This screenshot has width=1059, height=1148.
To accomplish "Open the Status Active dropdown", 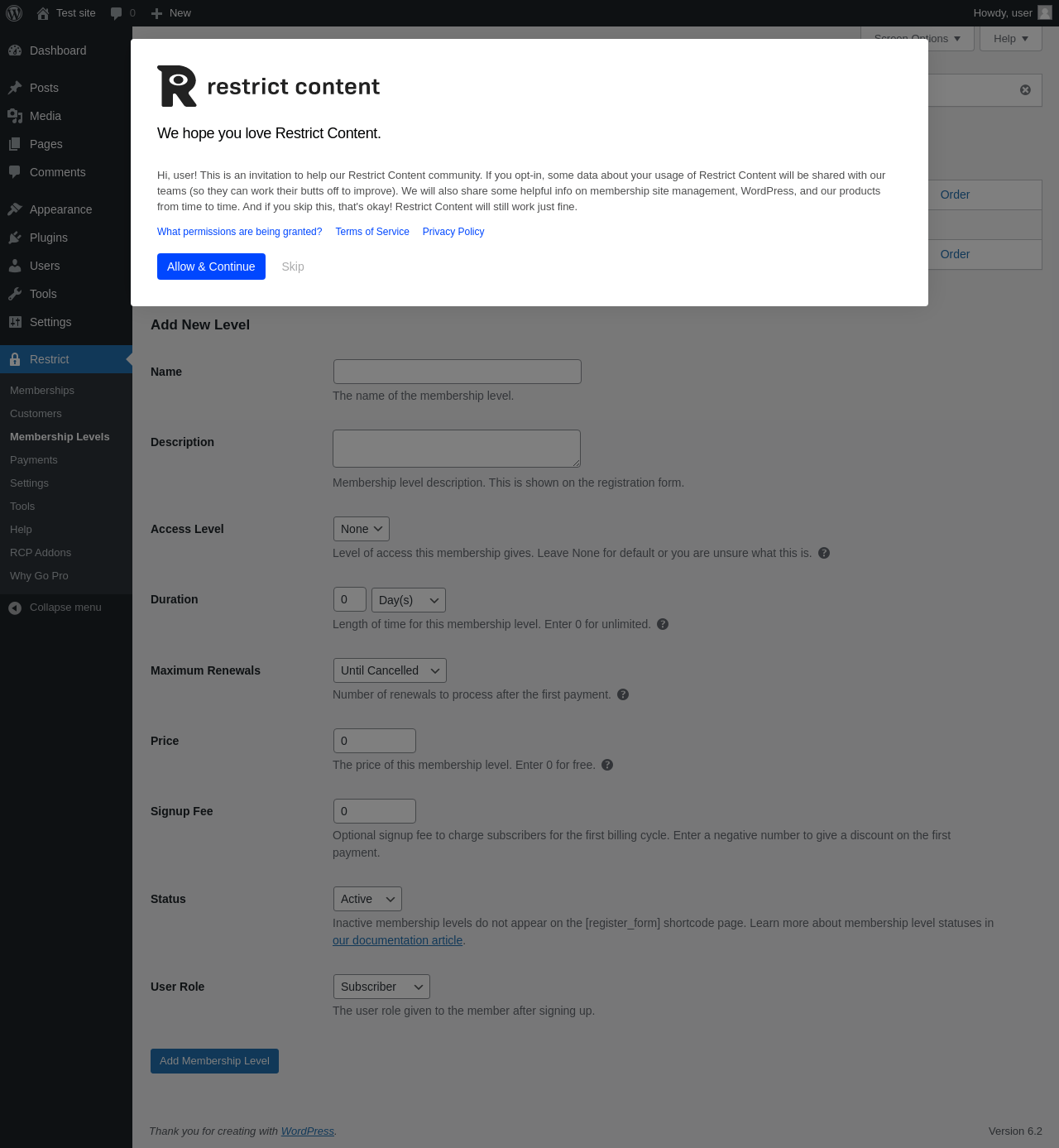I will click(367, 899).
